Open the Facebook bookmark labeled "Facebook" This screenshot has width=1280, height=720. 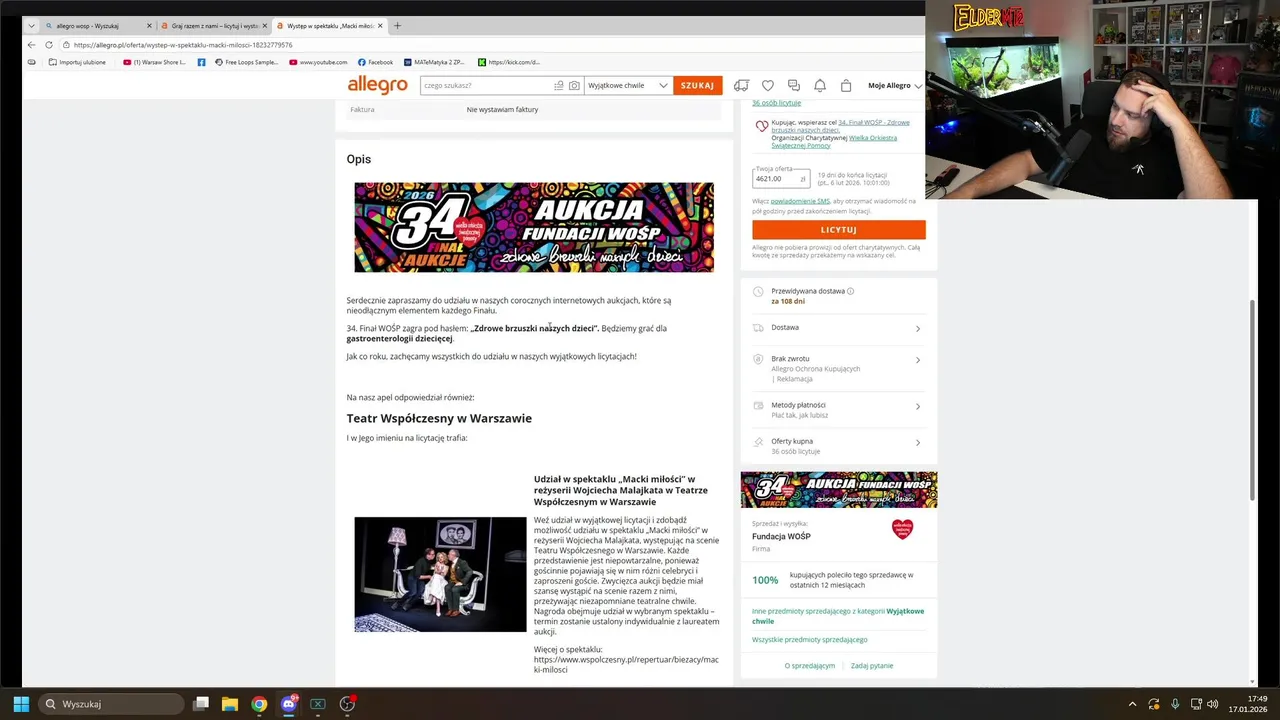point(376,62)
